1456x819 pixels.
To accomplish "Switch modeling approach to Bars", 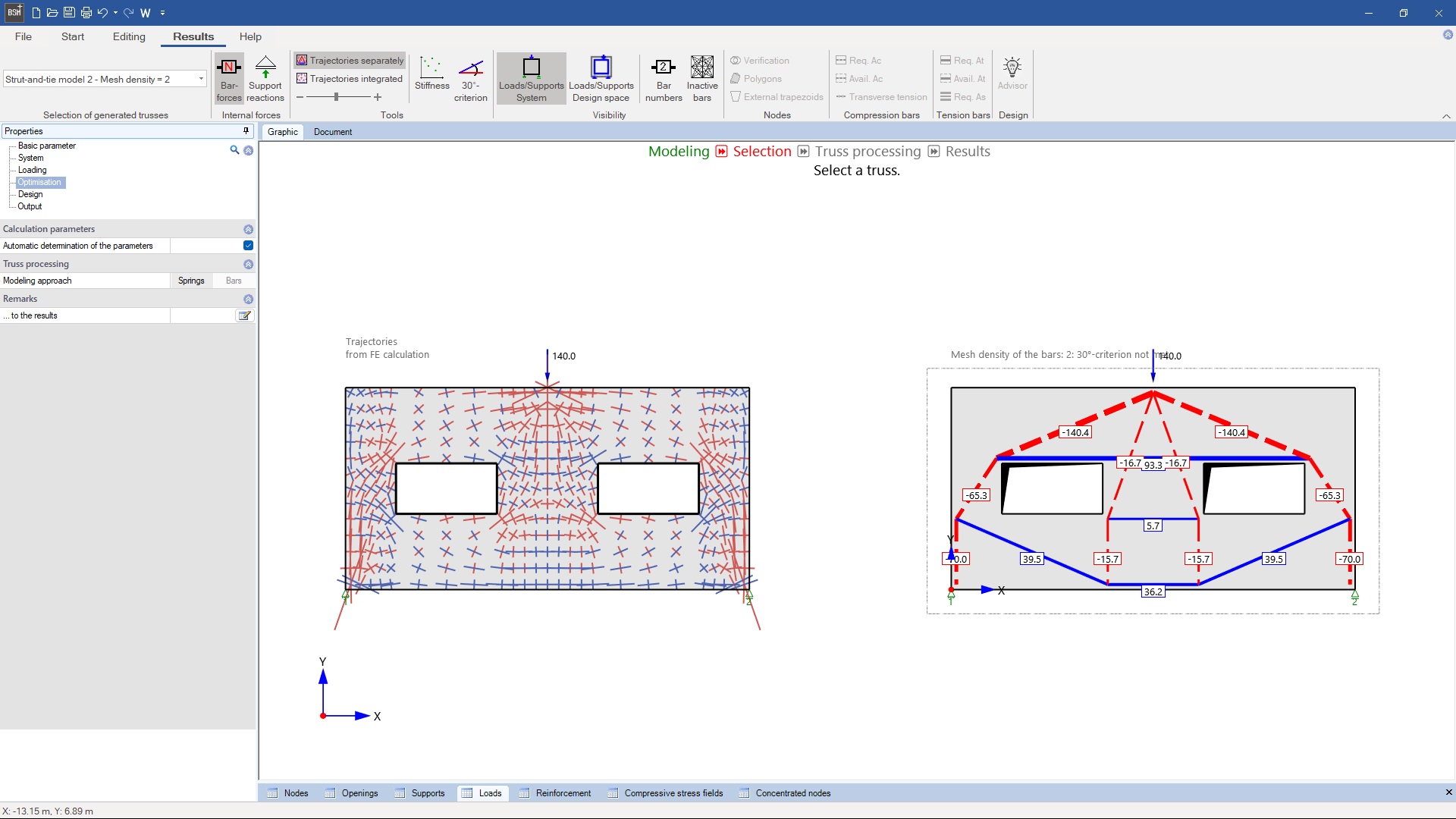I will [234, 280].
